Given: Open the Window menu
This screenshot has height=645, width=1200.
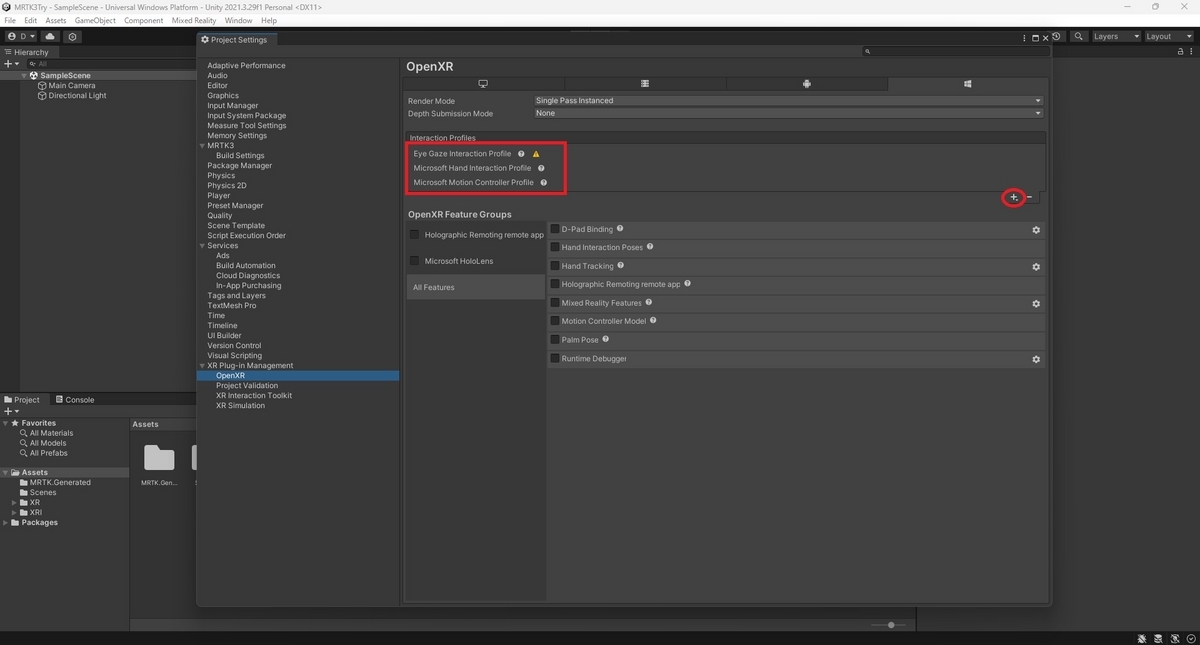Looking at the screenshot, I should pos(238,20).
